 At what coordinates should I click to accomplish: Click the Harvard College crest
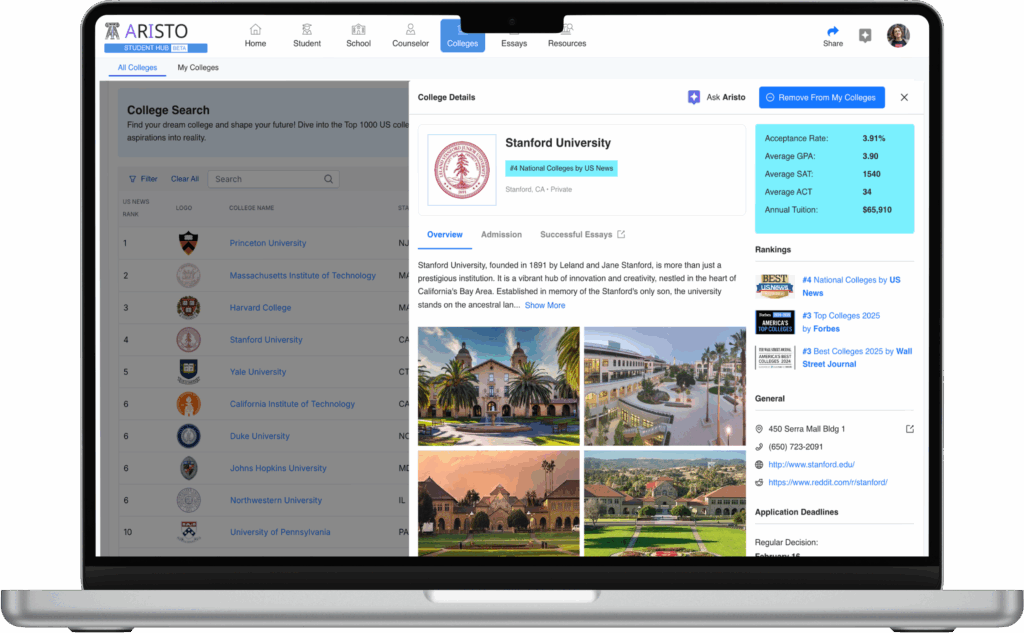coord(188,307)
